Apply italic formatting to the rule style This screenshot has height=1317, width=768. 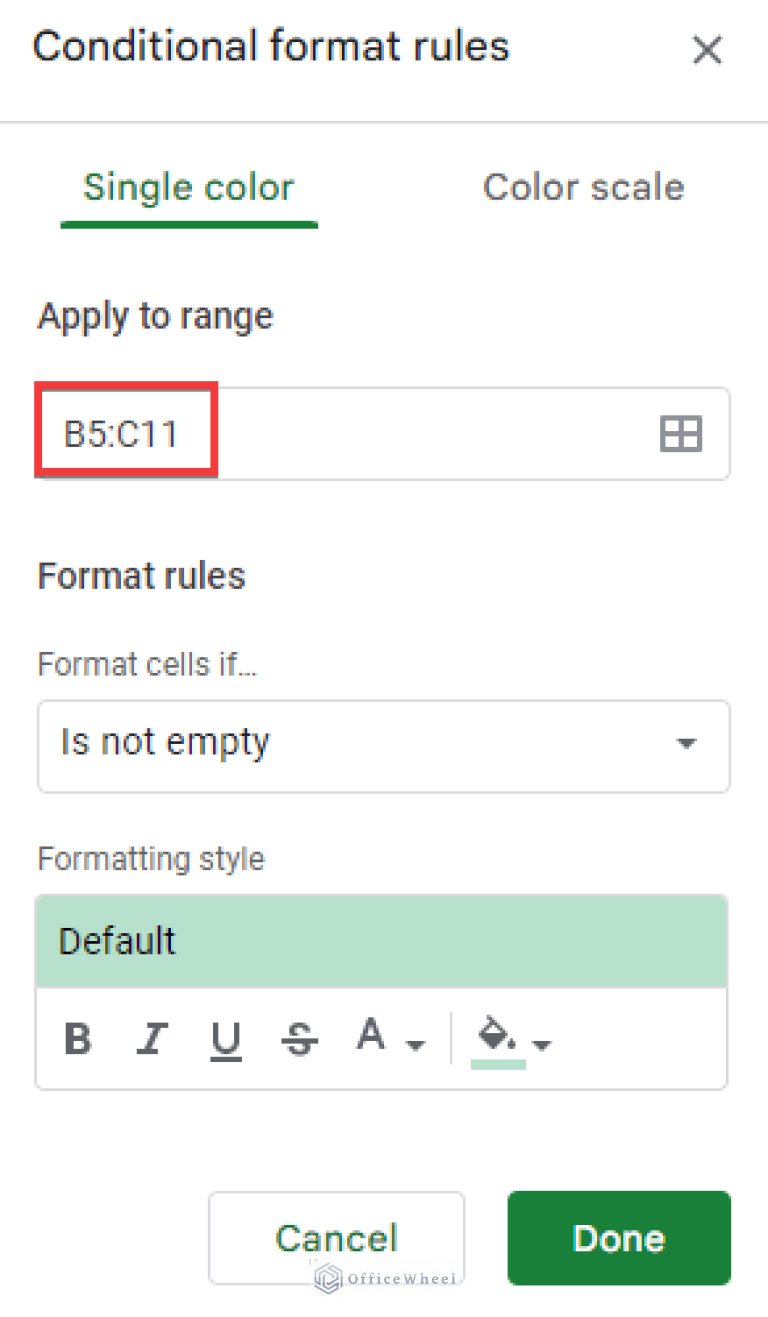coord(151,1039)
